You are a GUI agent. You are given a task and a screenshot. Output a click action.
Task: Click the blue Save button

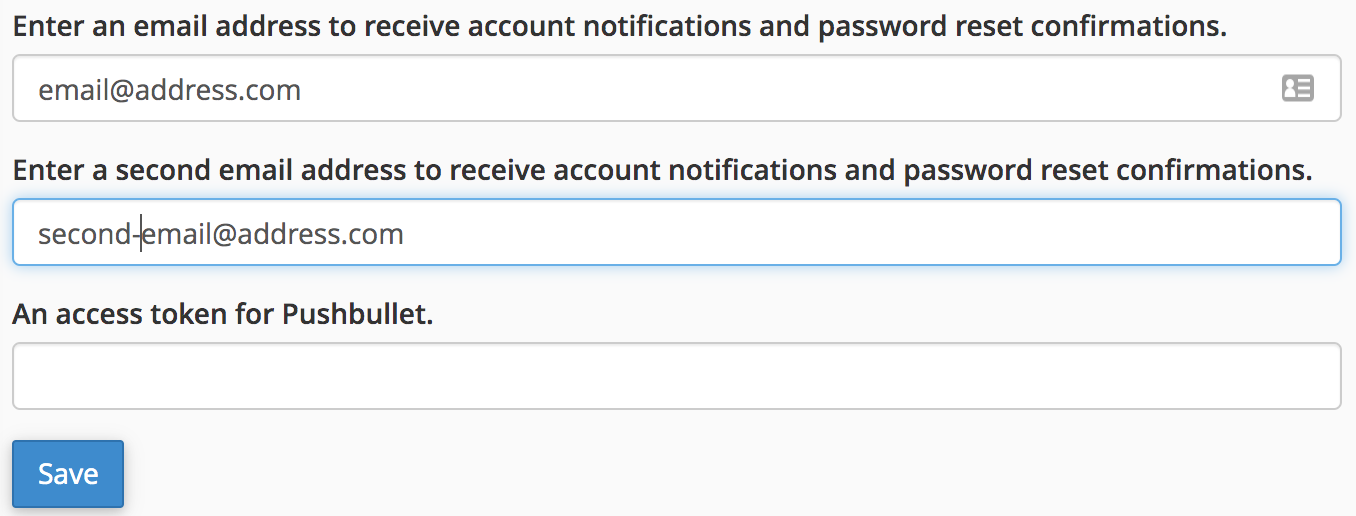click(x=68, y=474)
